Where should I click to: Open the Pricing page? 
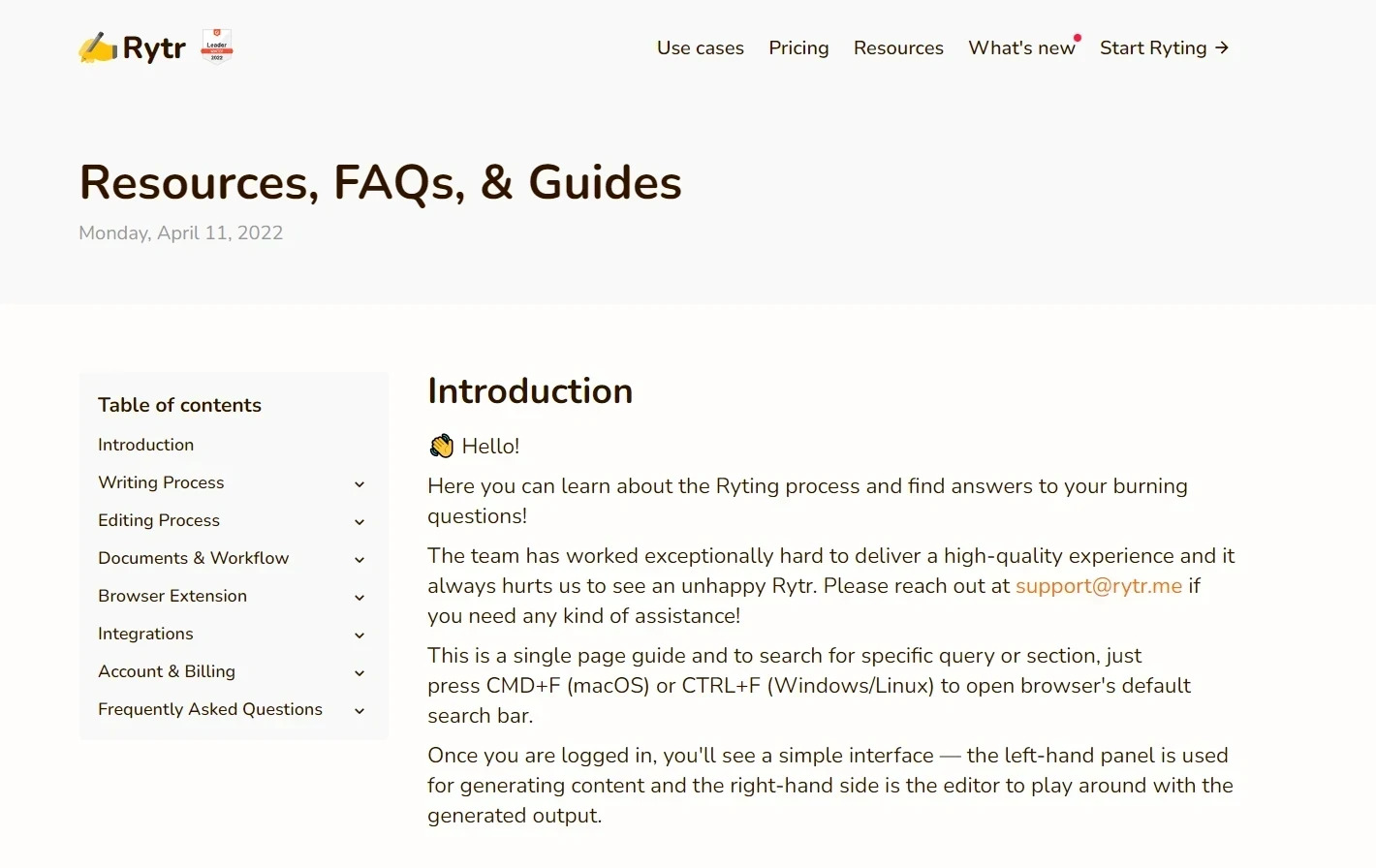(x=798, y=47)
